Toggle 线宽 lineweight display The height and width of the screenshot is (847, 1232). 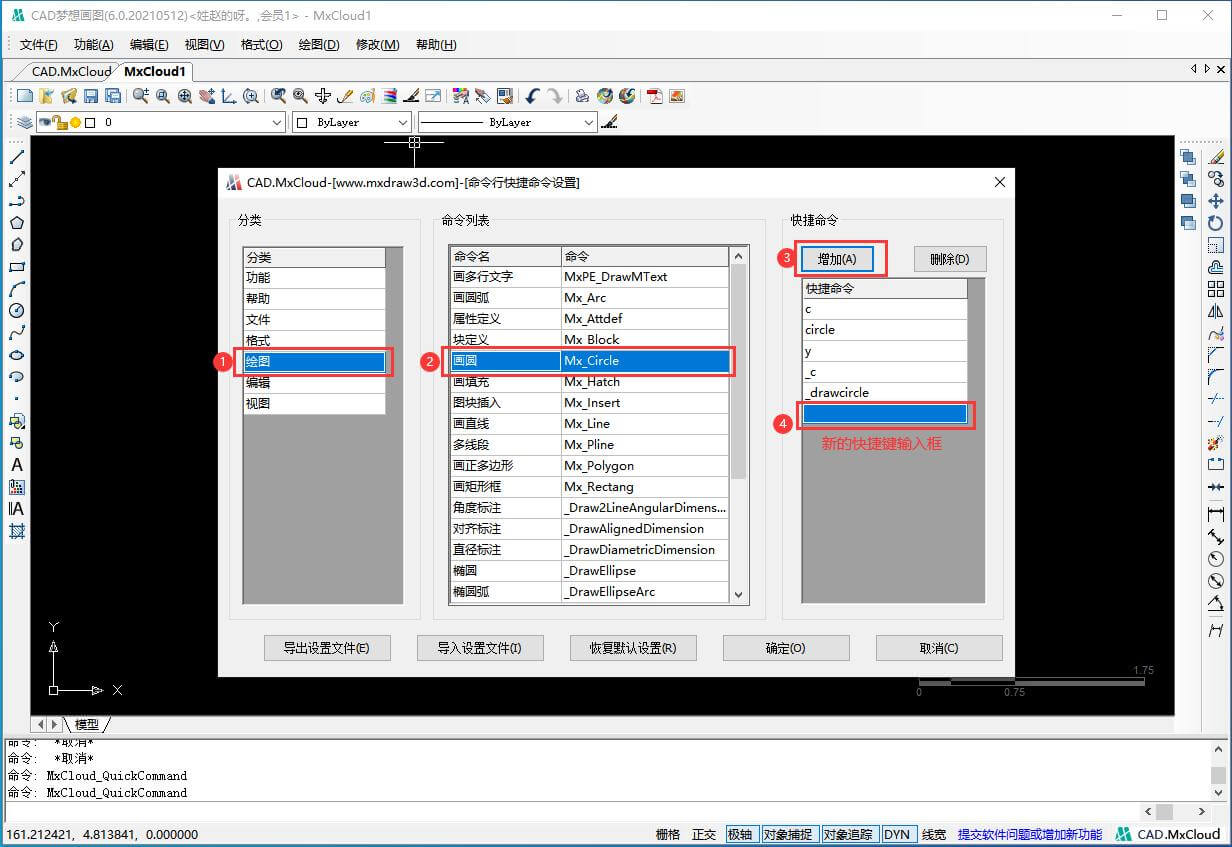(934, 834)
